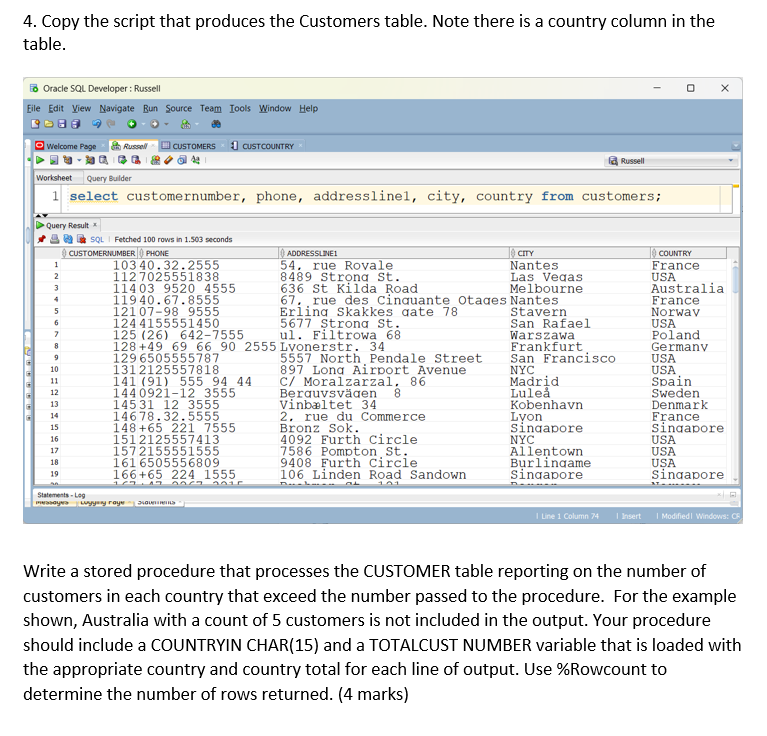Screen dimensions: 767x736
Task: Select the Query Result tab
Action: click(67, 225)
